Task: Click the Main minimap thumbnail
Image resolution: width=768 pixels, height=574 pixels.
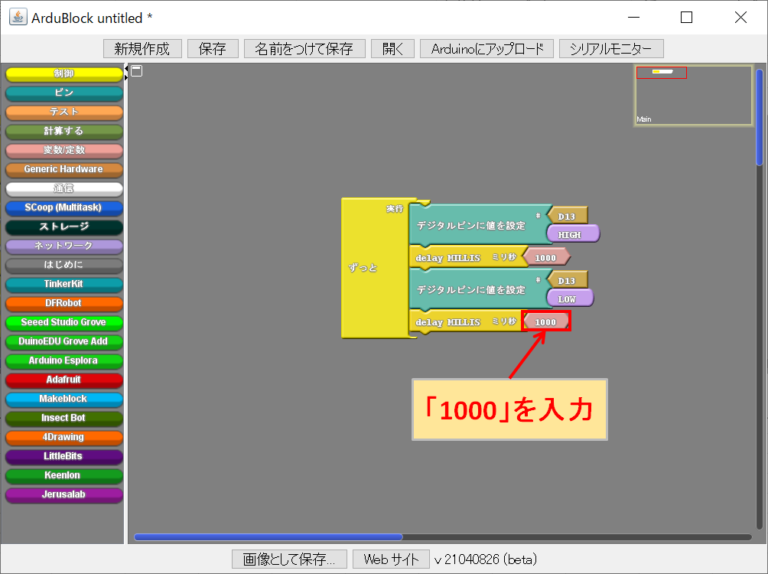Action: (x=693, y=95)
